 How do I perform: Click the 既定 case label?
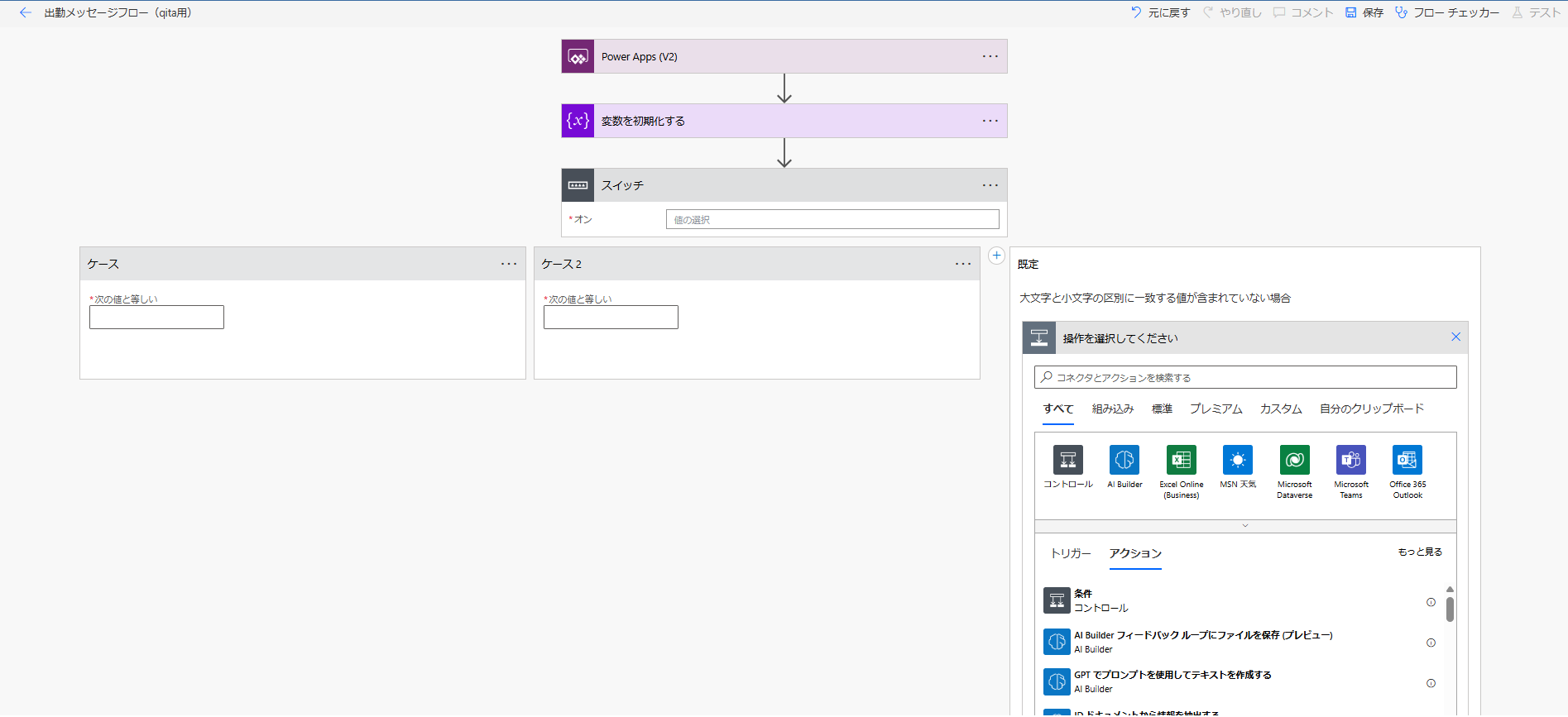tap(1028, 265)
